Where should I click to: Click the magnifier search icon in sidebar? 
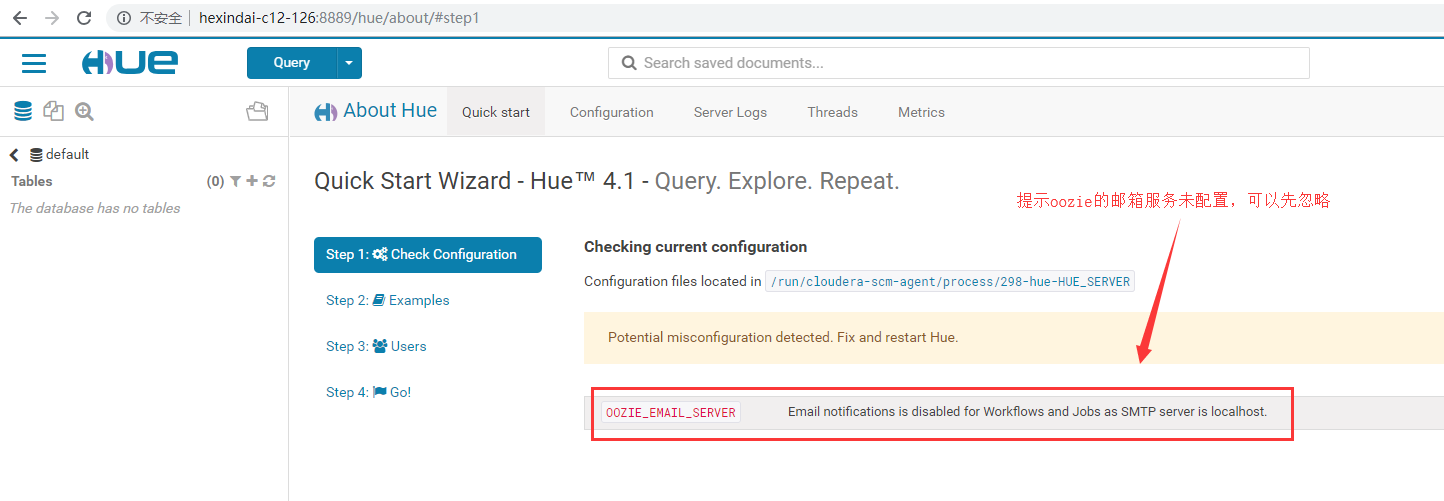[84, 111]
